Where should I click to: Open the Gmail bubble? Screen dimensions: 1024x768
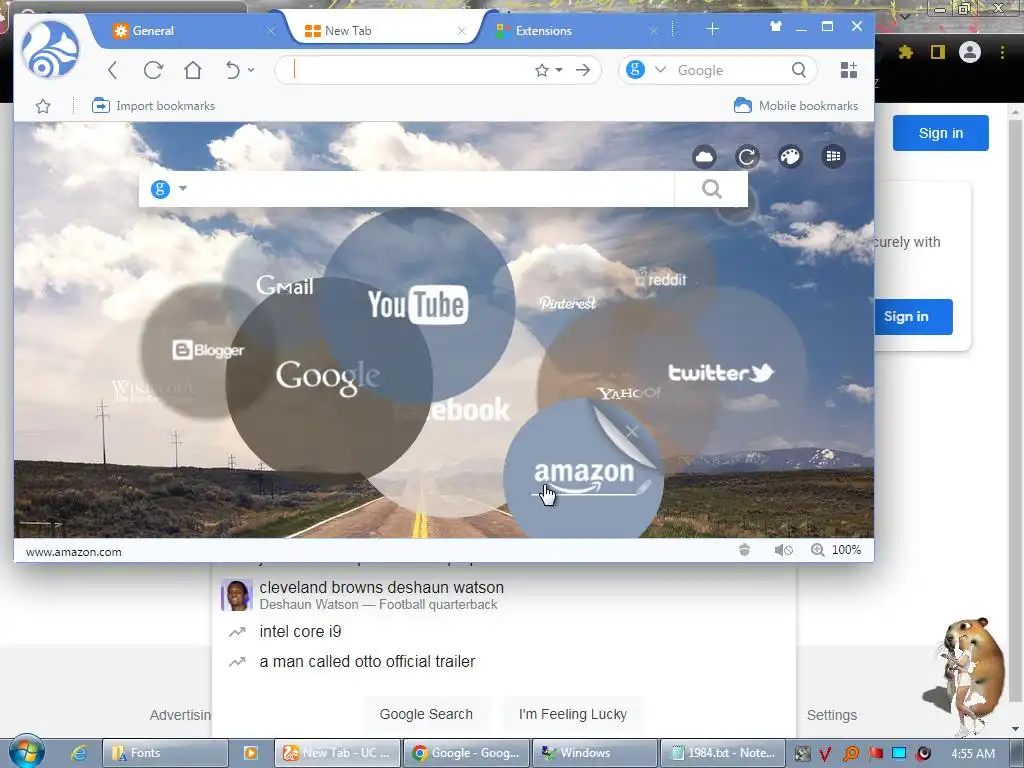click(285, 285)
